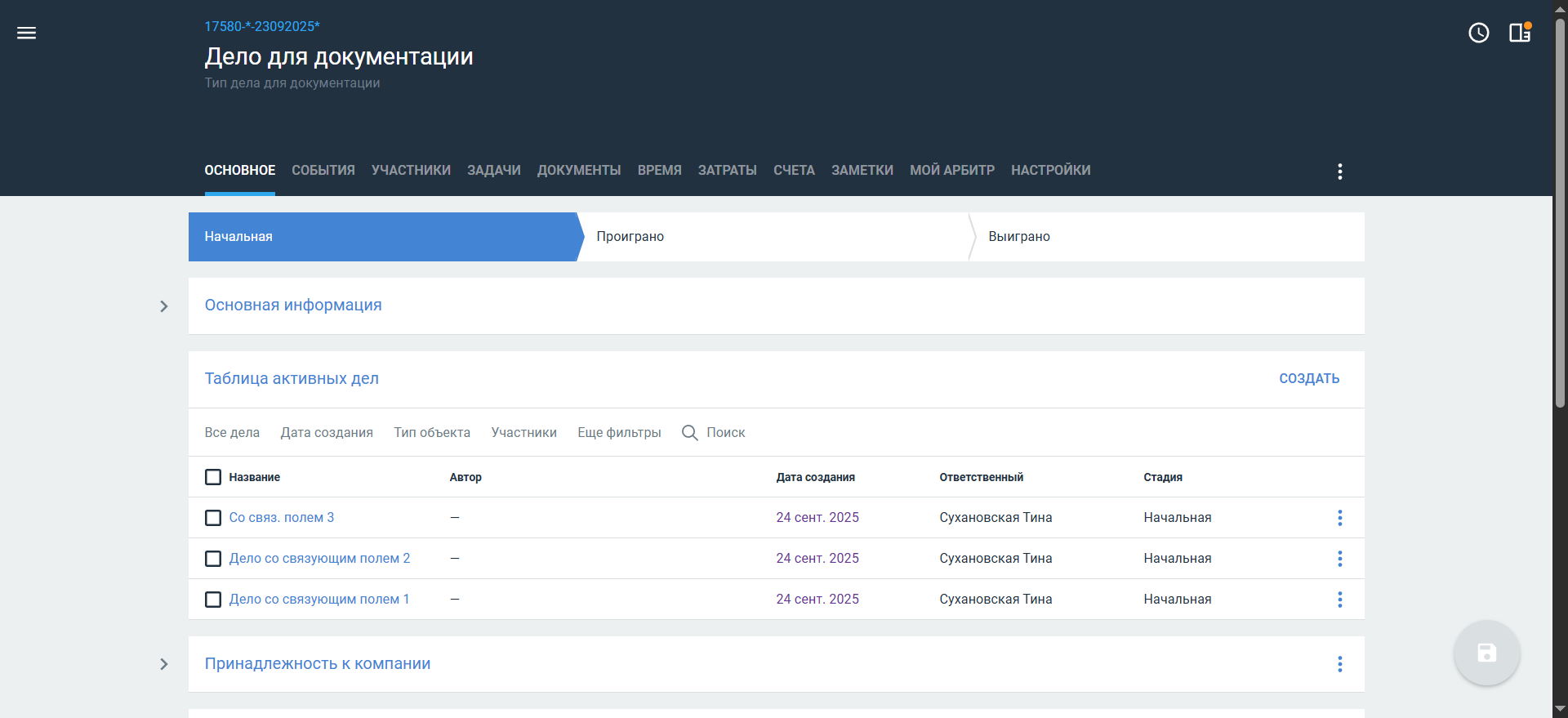Click the floating save disk button
This screenshot has width=1568, height=718.
[x=1486, y=653]
